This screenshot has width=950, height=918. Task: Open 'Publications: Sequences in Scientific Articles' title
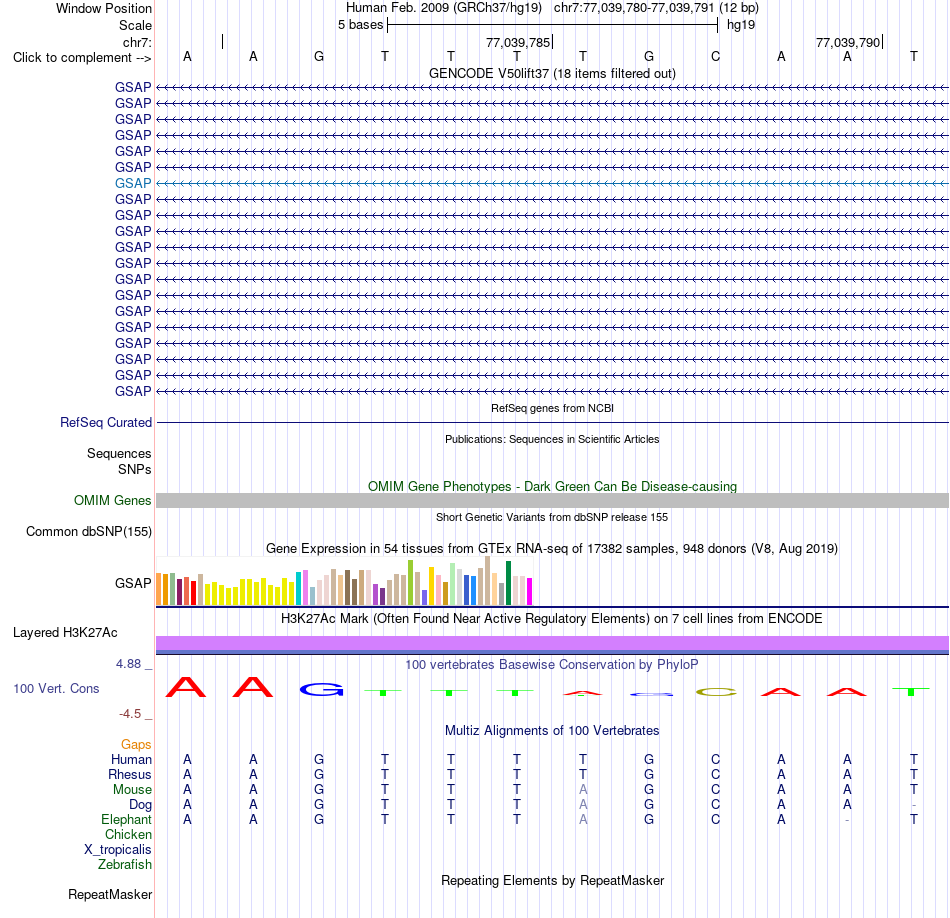click(552, 439)
